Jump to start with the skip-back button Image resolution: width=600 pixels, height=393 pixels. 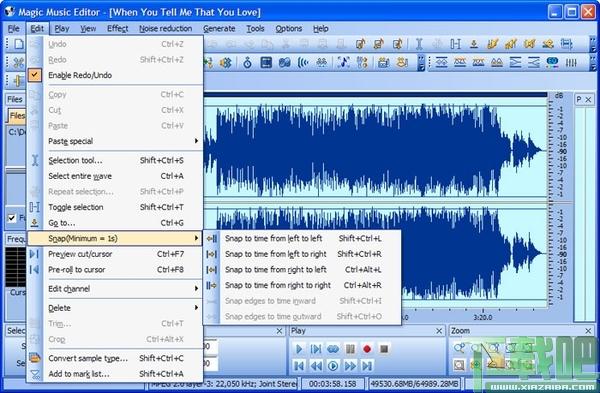(299, 366)
